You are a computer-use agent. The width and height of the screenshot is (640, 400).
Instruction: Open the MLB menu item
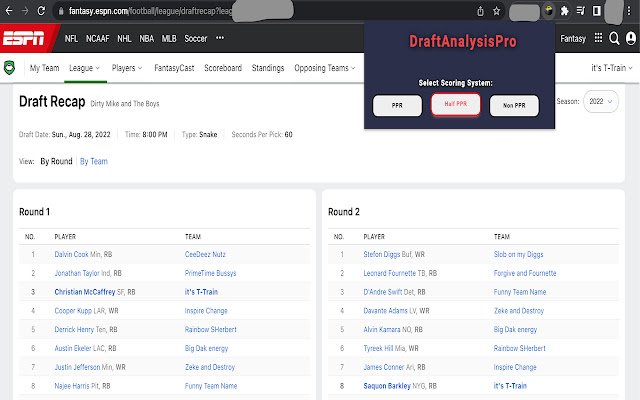(169, 38)
